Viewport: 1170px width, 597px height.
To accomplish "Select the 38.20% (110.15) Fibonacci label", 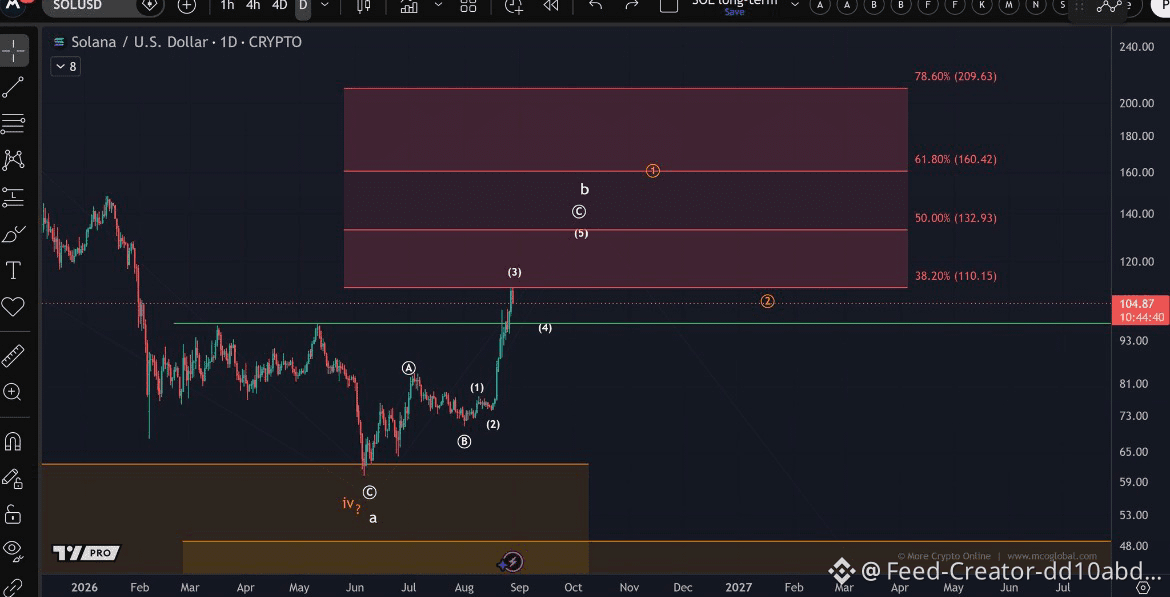I will 955,275.
